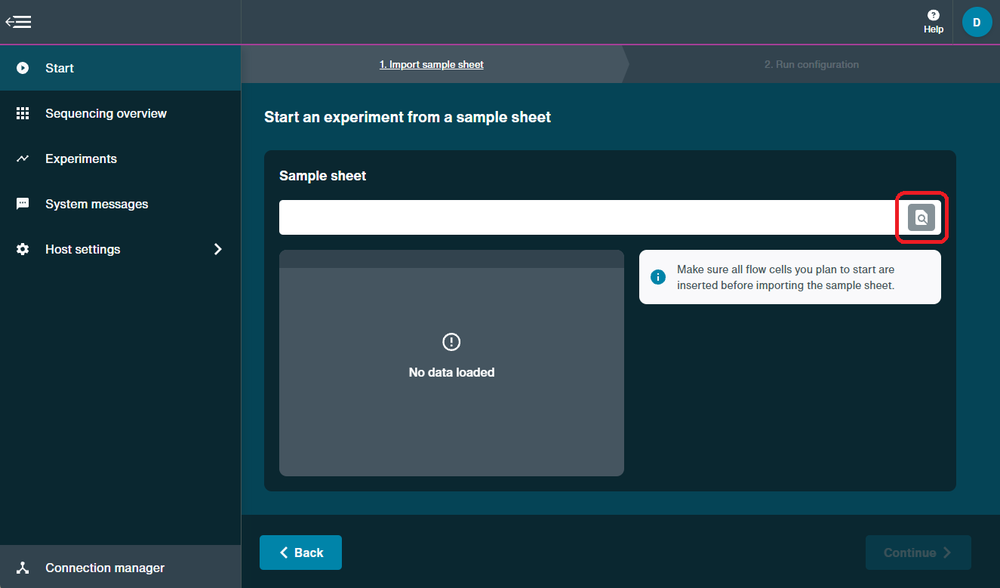Click the Connection manager network icon

click(22, 567)
